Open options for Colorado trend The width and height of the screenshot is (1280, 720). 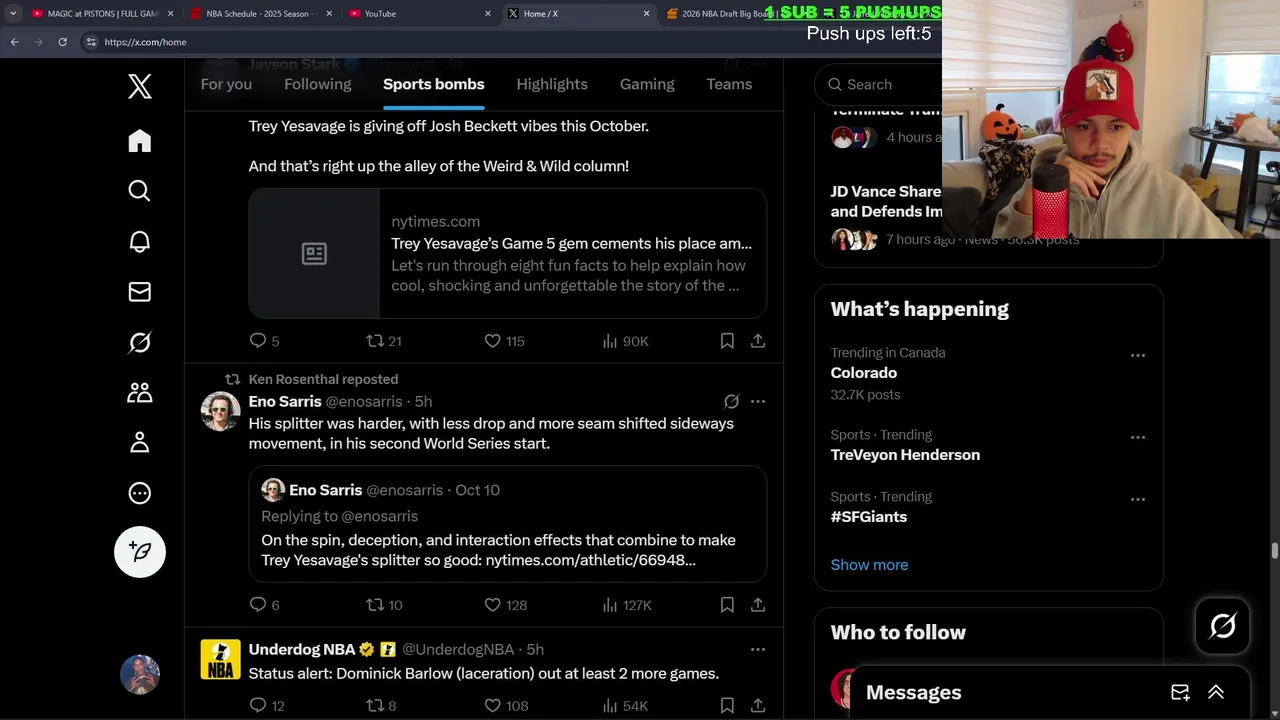(1138, 355)
